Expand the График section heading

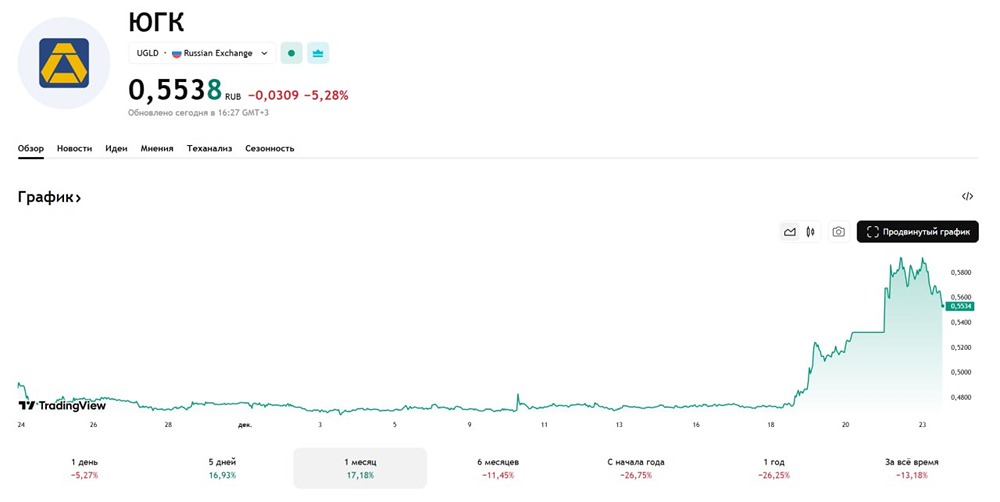49,197
